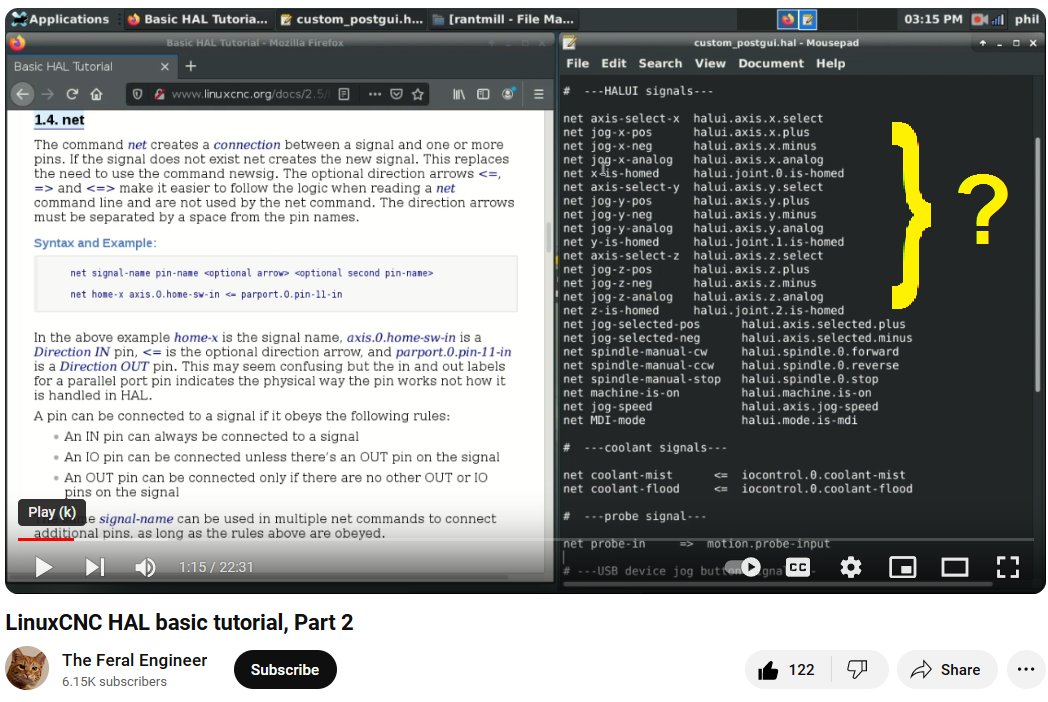Screen dimensions: 1048x702
Task: Go to Firefox home page
Action: point(97,94)
